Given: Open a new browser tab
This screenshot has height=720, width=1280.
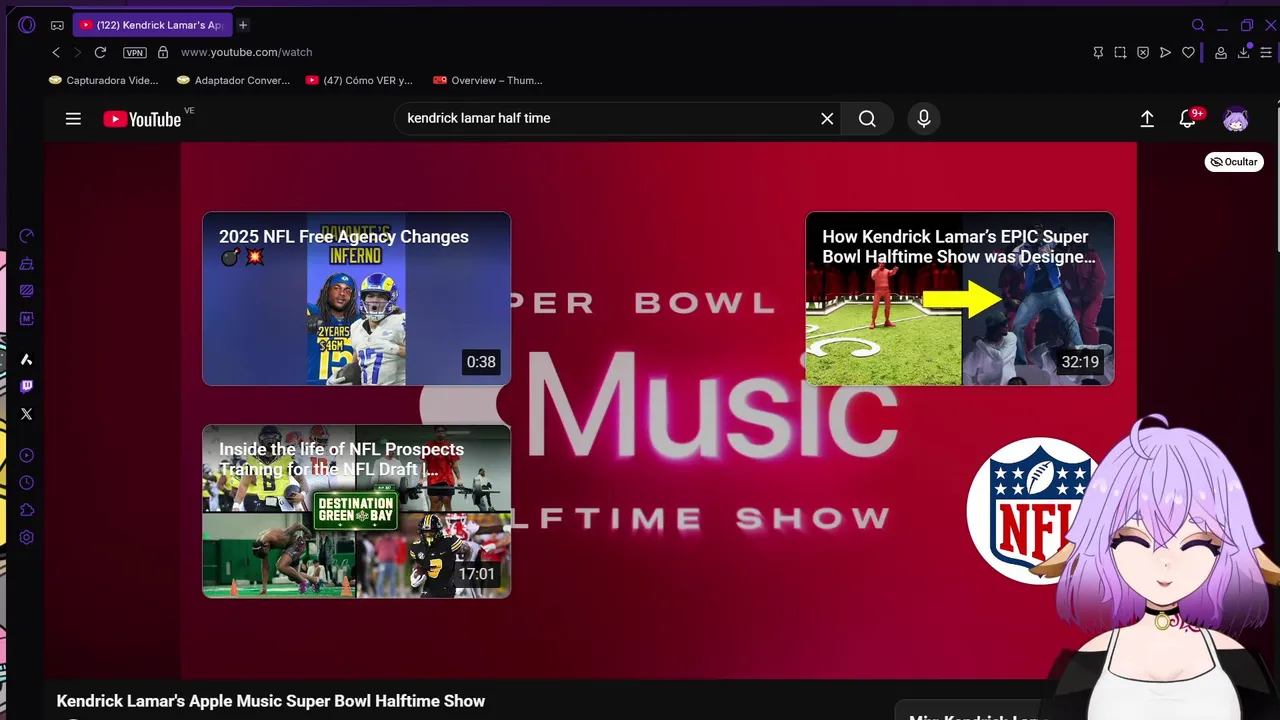Looking at the screenshot, I should pos(243,25).
